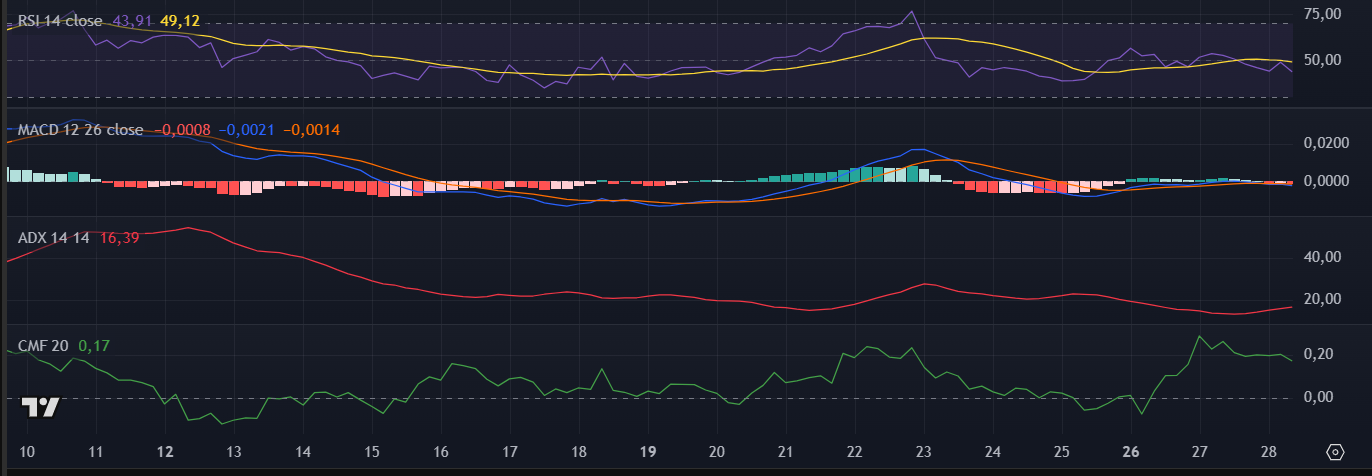Image resolution: width=1372 pixels, height=476 pixels.
Task: Click date 27 on the time axis
Action: pyautogui.click(x=1200, y=451)
